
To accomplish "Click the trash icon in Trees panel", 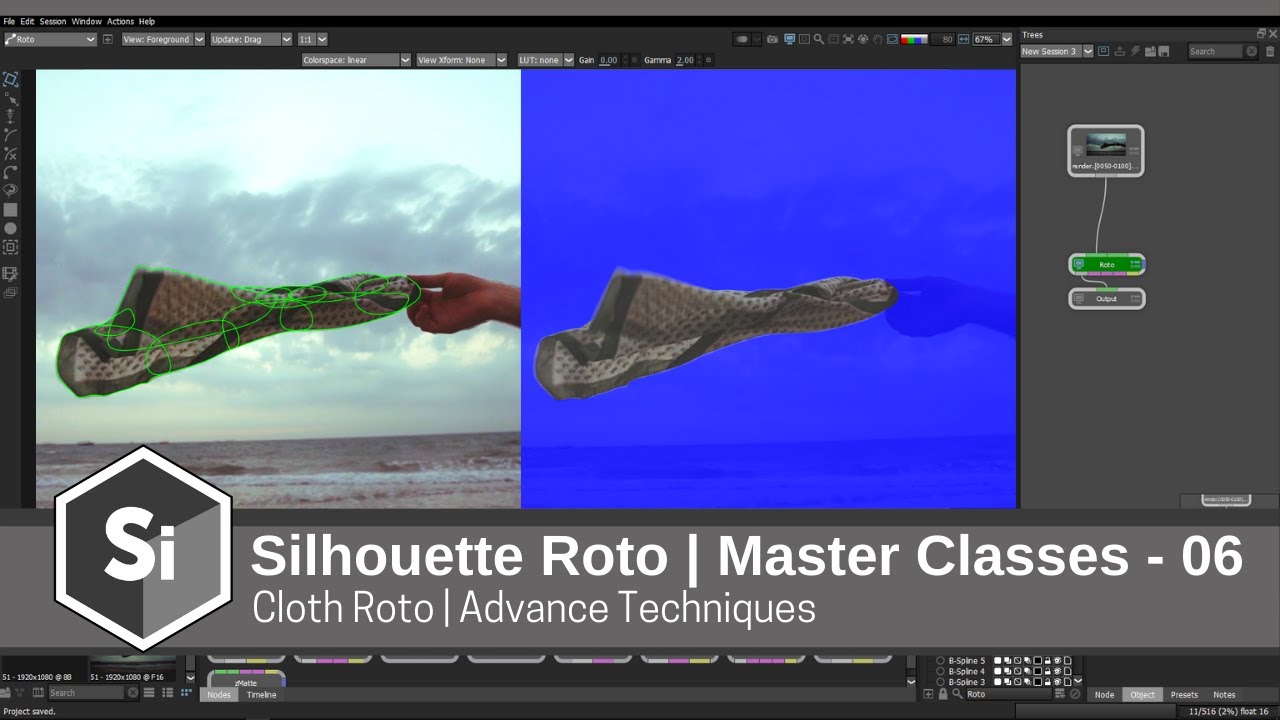I will pyautogui.click(x=1270, y=51).
